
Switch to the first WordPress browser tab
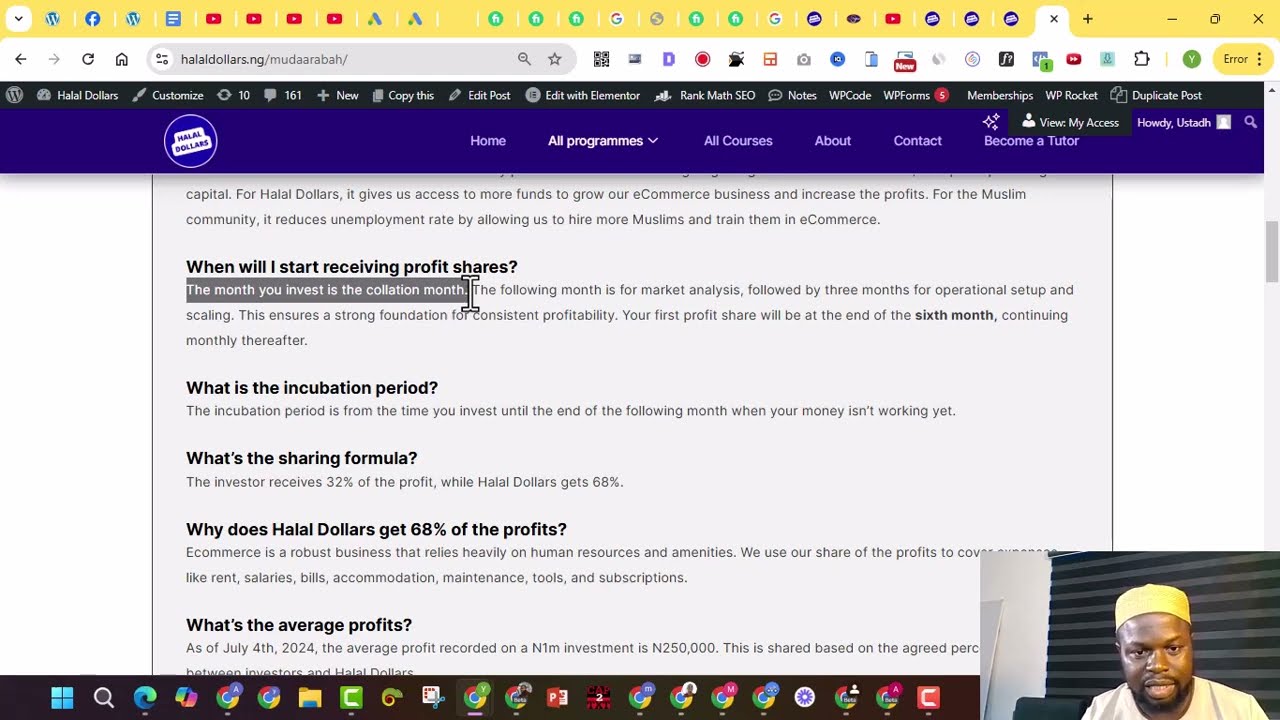pos(52,19)
